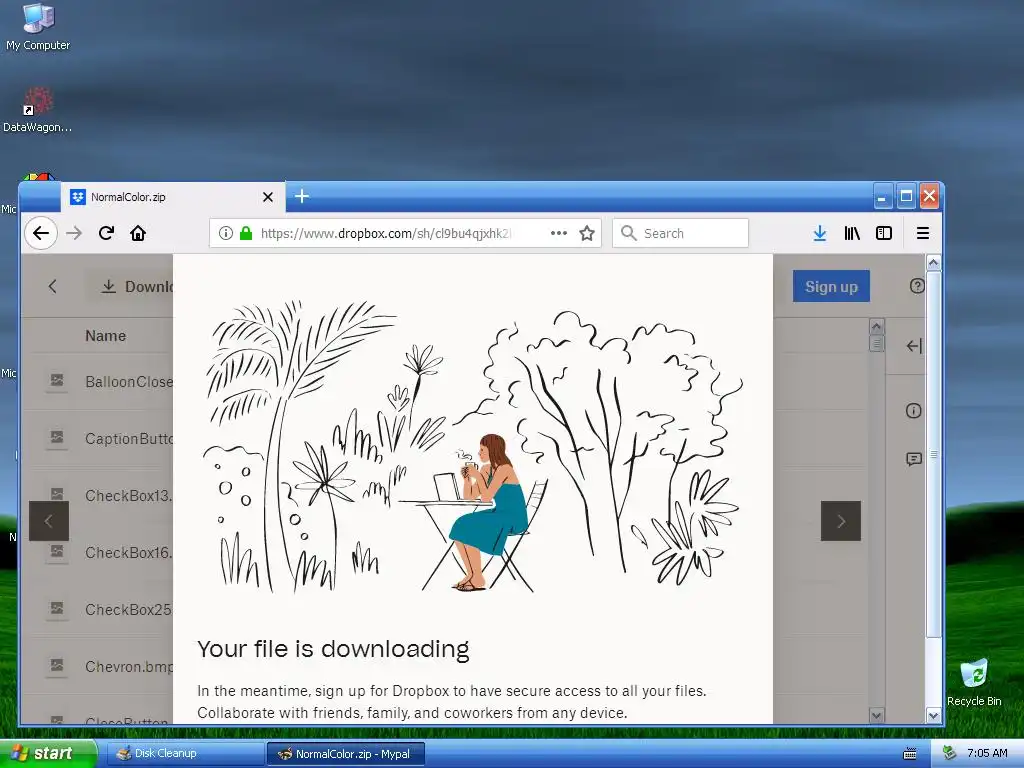Select the CaptionButton file row

coord(101,438)
